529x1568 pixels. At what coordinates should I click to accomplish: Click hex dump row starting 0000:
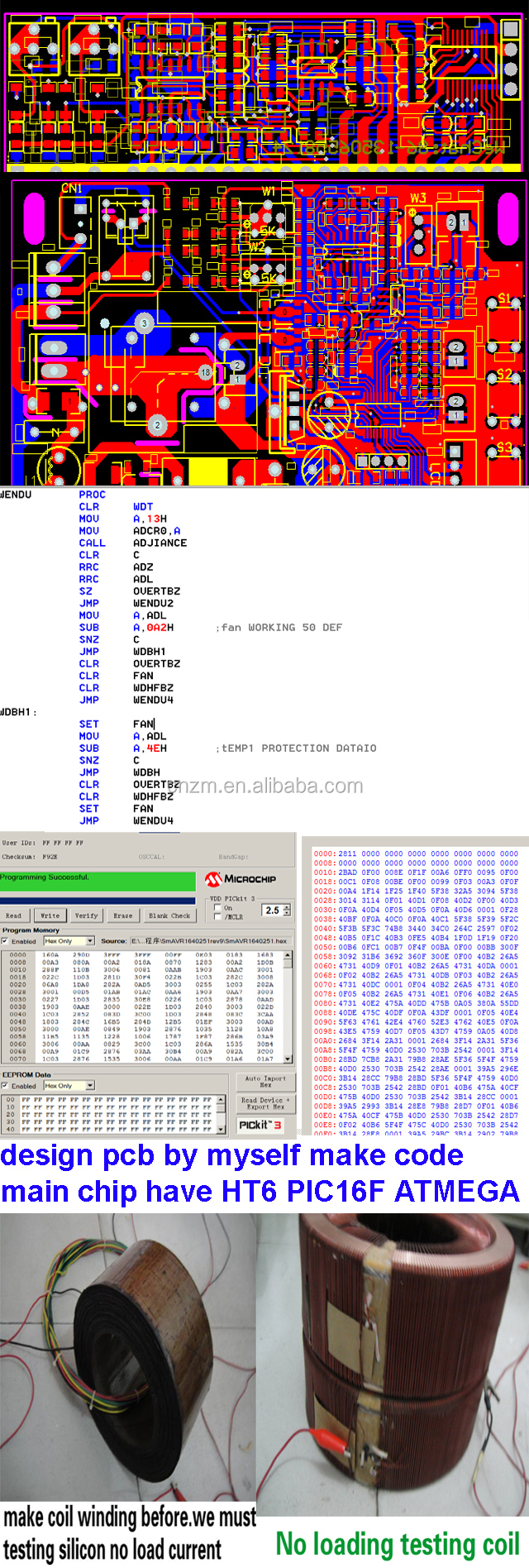[417, 853]
